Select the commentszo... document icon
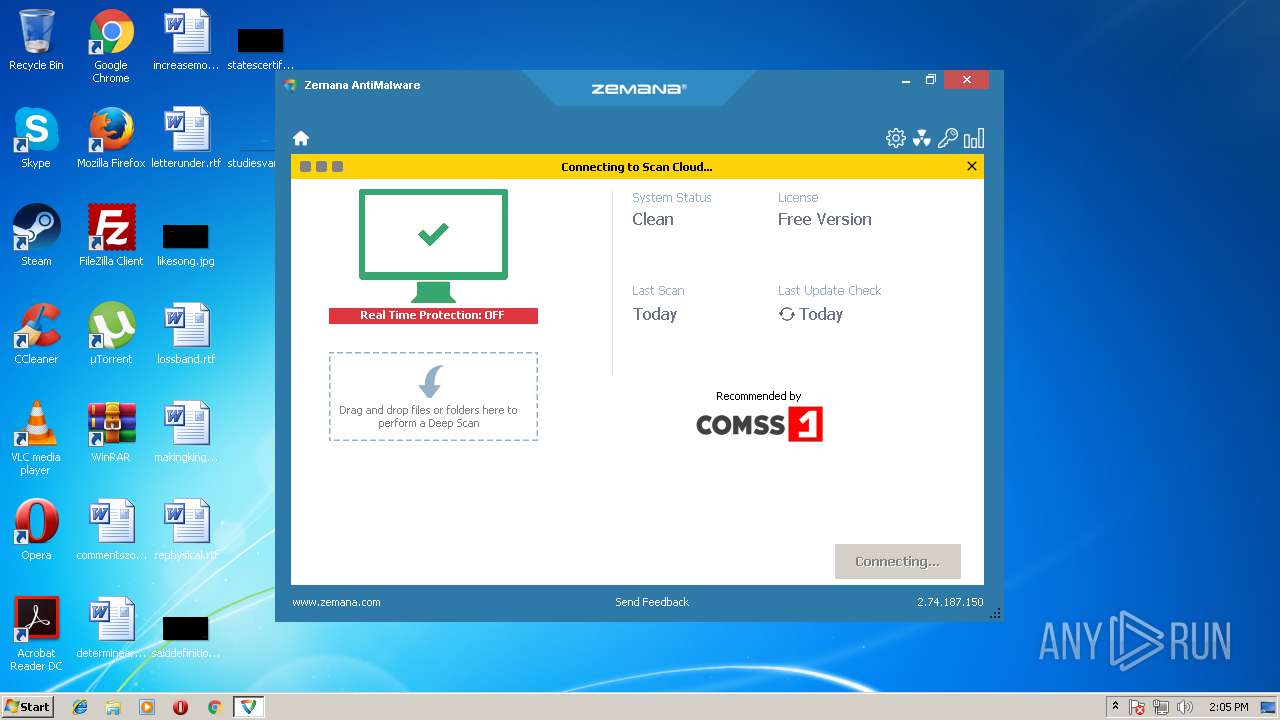Image resolution: width=1280 pixels, height=720 pixels. point(111,530)
